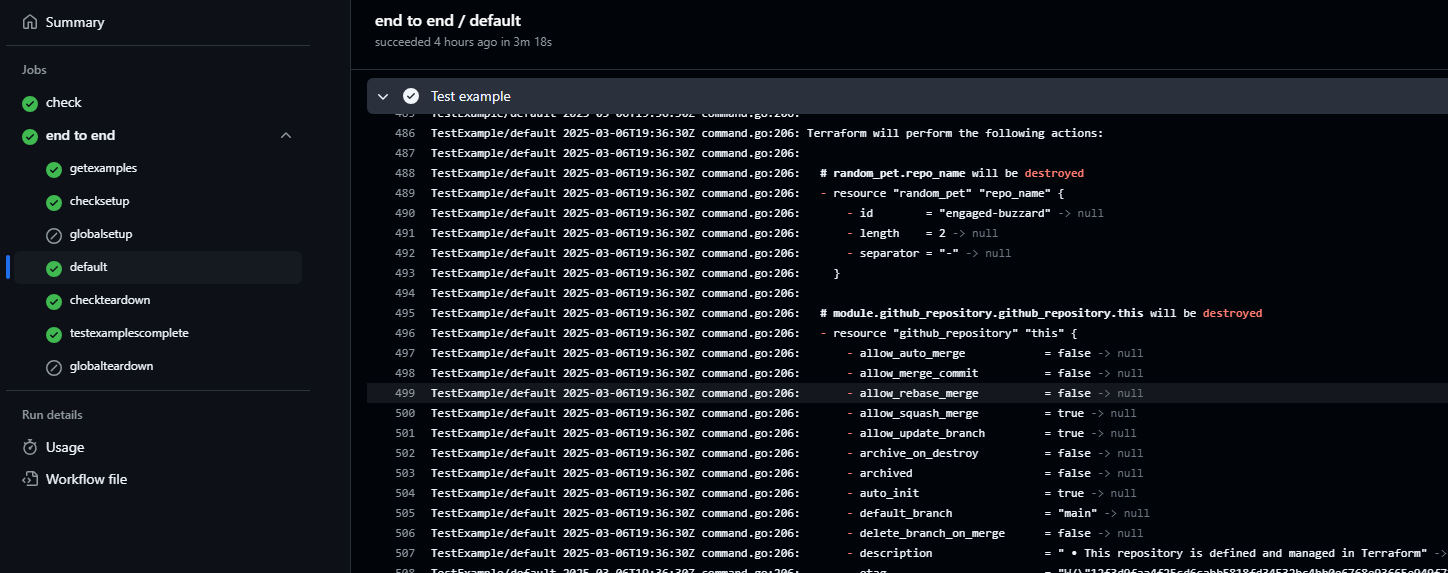This screenshot has height=573, width=1448.
Task: Click the allow_squash_merge log entry
Action: 907,413
